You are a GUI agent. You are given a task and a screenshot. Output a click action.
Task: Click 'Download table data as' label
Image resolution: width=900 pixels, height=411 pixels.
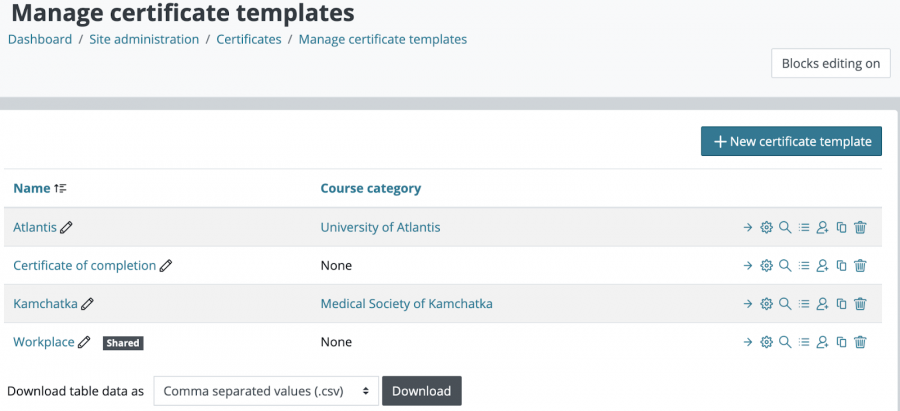pos(75,391)
